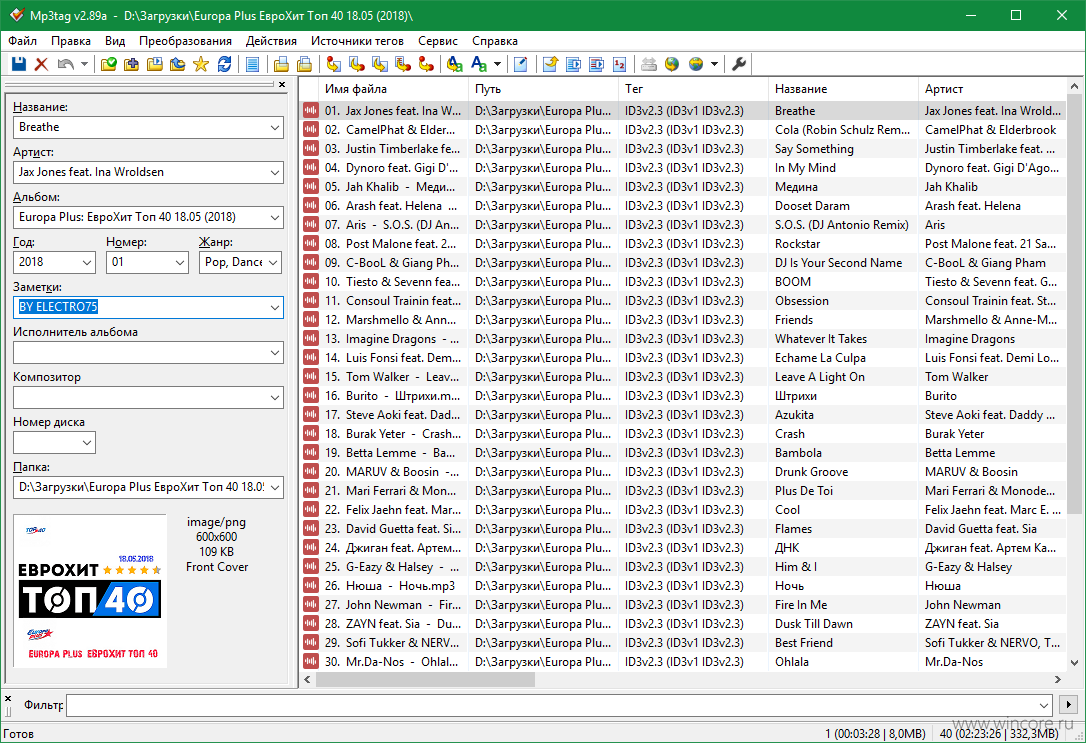Viewport: 1086px width, 743px height.
Task: Click the Actions icon with arrow and letters
Action: pyautogui.click(x=454, y=64)
